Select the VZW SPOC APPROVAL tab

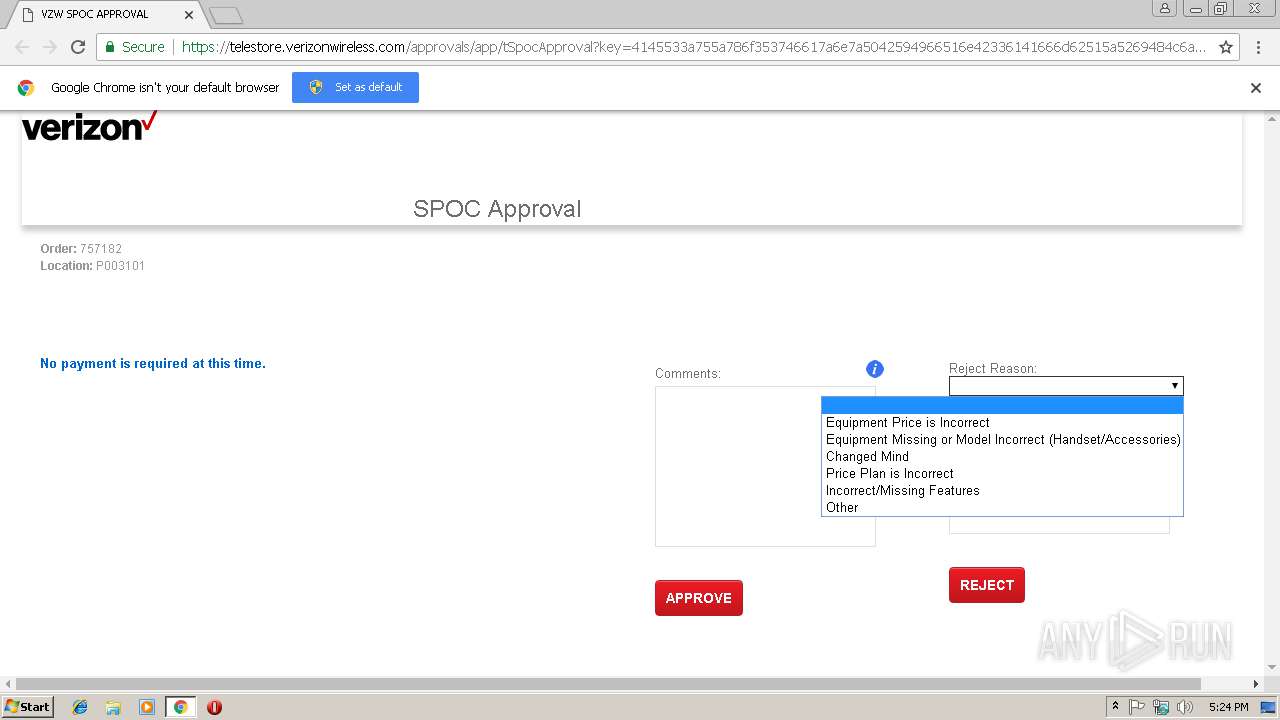(x=105, y=15)
